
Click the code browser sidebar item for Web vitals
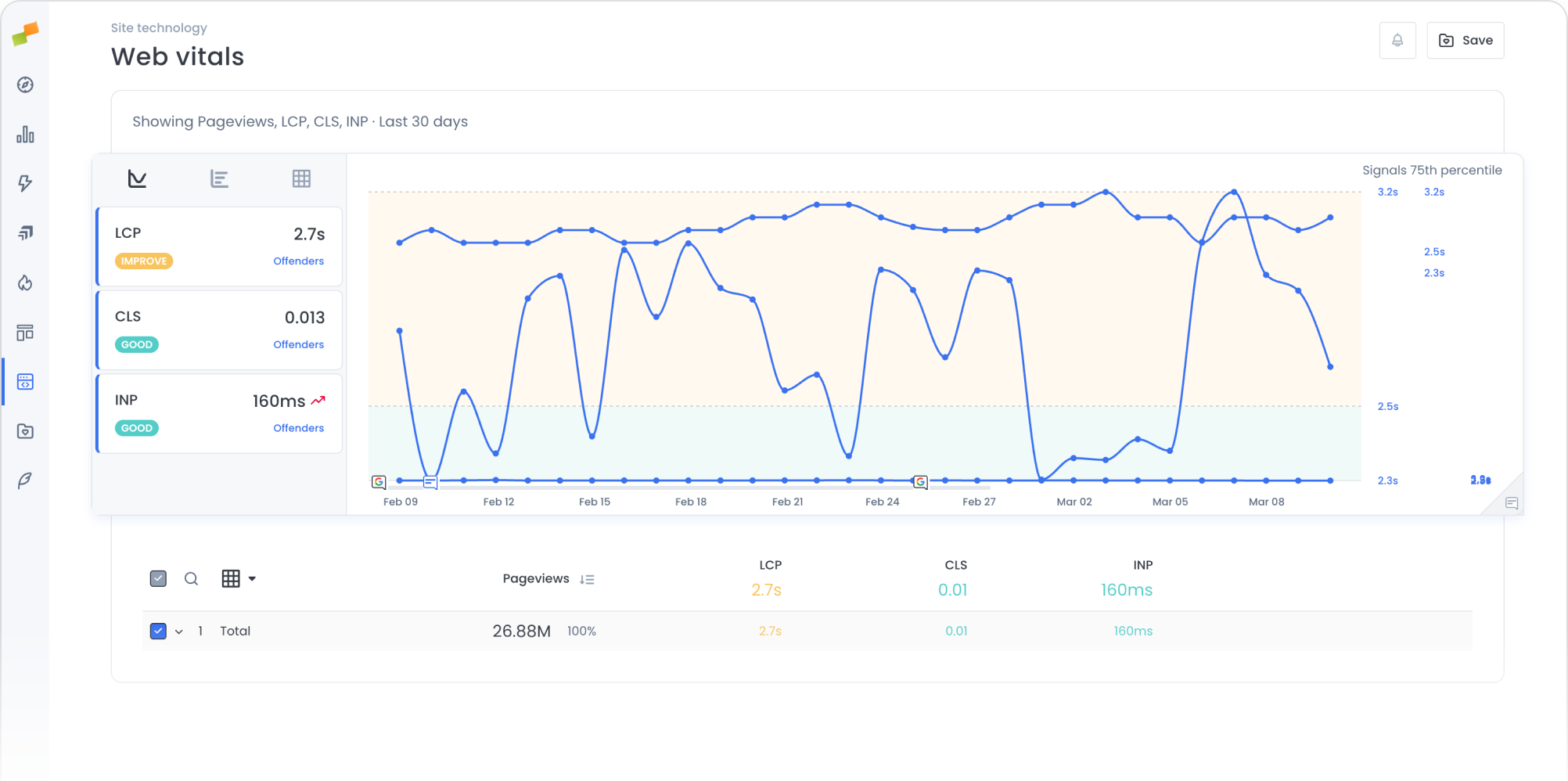pyautogui.click(x=25, y=382)
